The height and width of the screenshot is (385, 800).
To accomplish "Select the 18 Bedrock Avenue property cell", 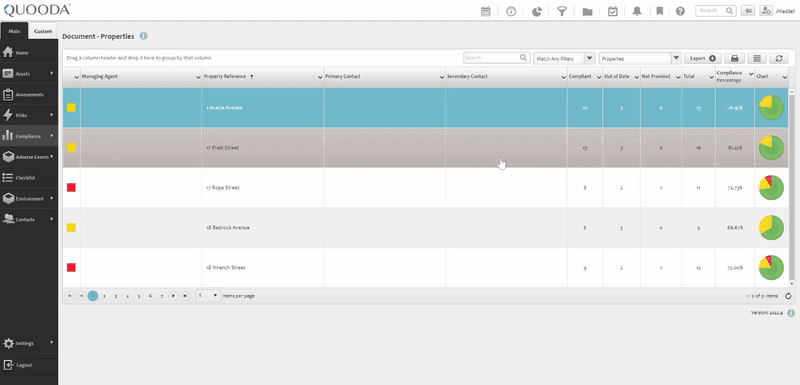I will (263, 227).
